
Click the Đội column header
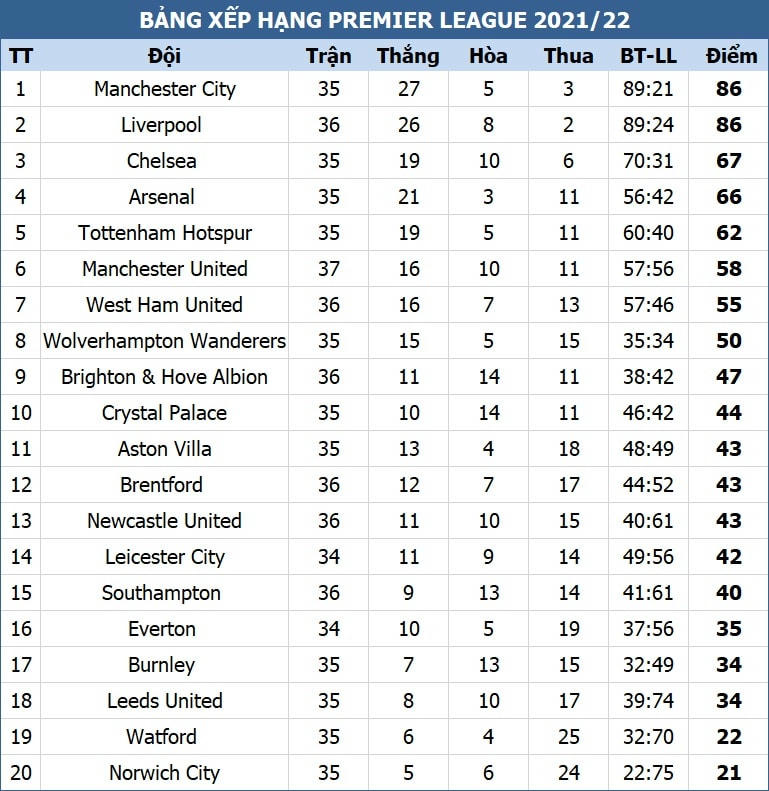click(164, 56)
